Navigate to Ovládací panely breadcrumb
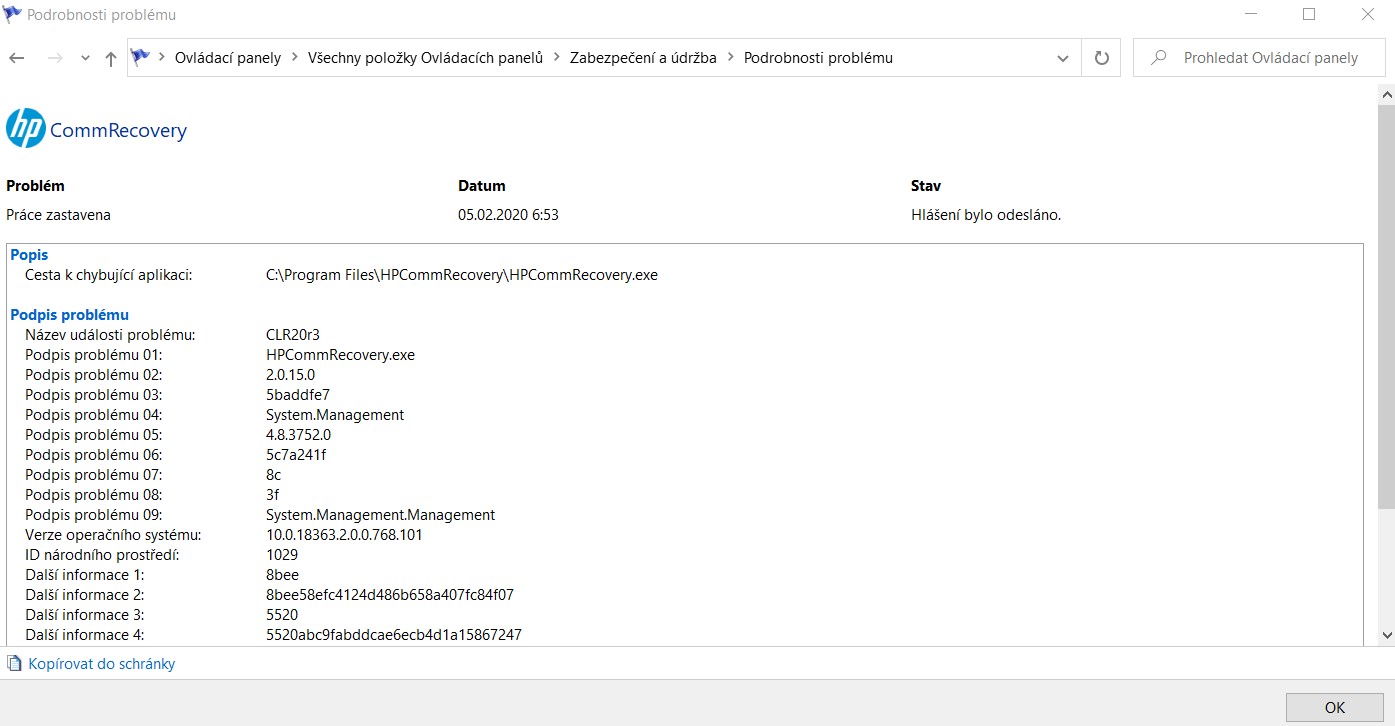Screen dimensions: 1395x726 [228, 58]
